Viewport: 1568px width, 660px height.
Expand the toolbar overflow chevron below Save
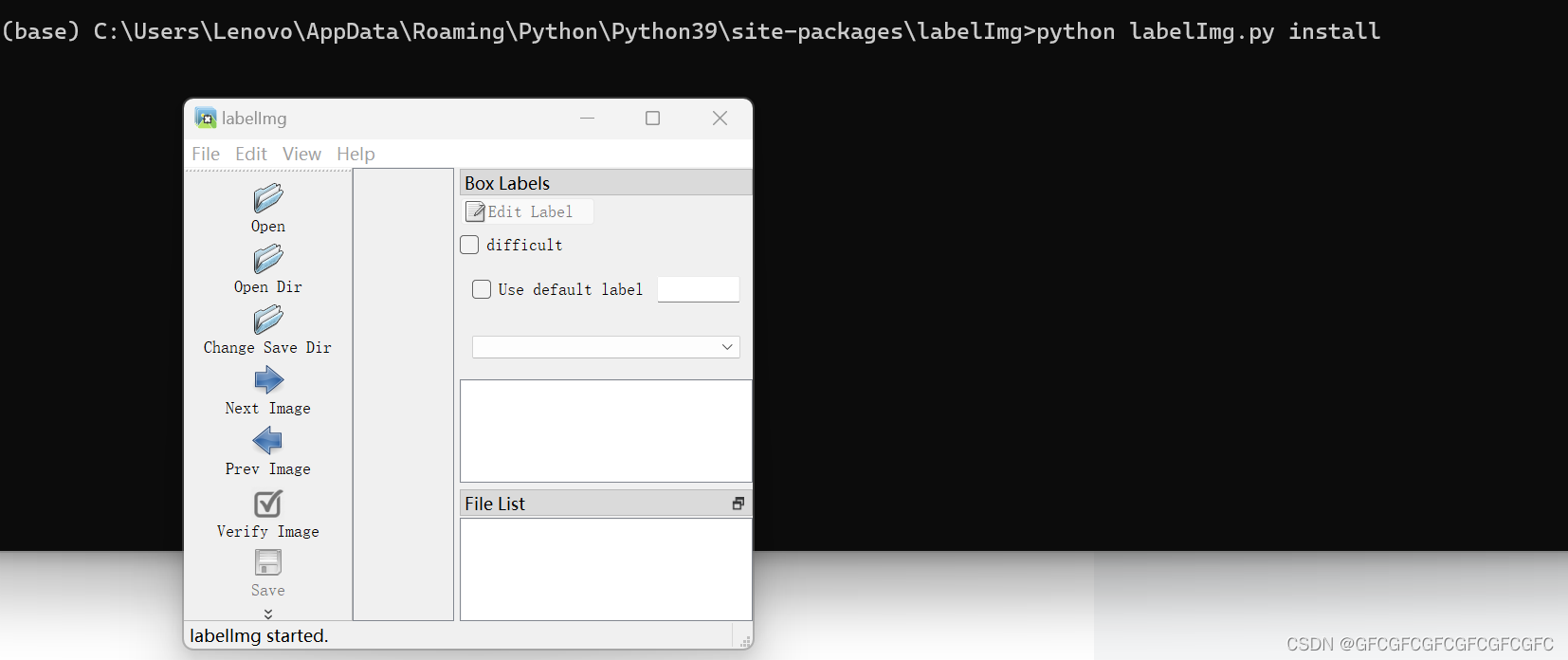(x=268, y=614)
